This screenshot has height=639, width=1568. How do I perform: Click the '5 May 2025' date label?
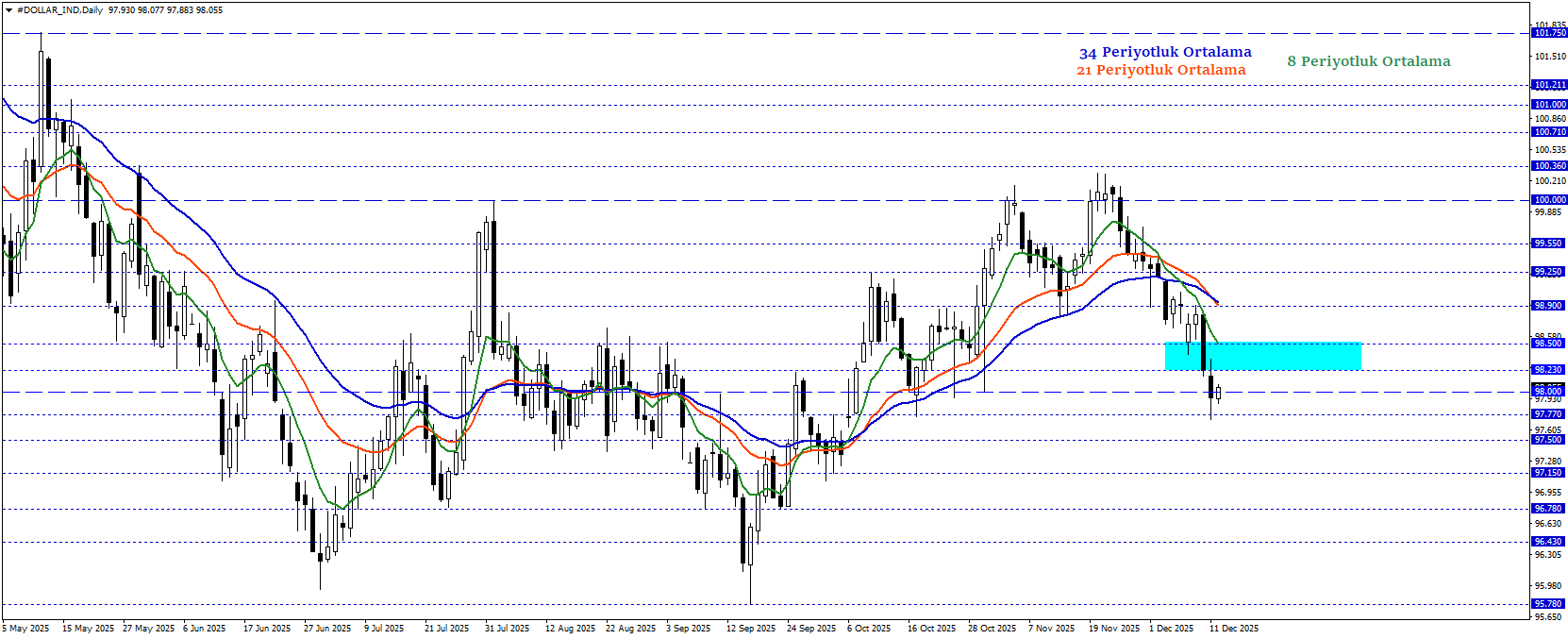pyautogui.click(x=26, y=629)
